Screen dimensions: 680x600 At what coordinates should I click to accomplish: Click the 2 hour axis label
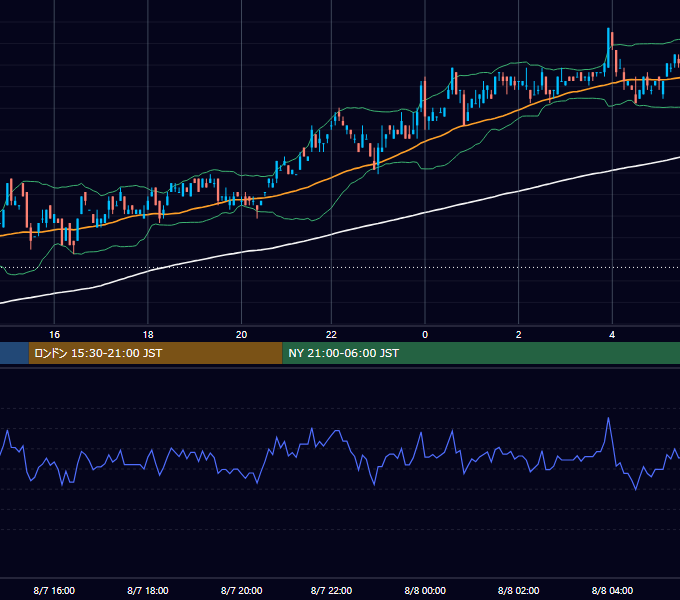click(x=519, y=335)
